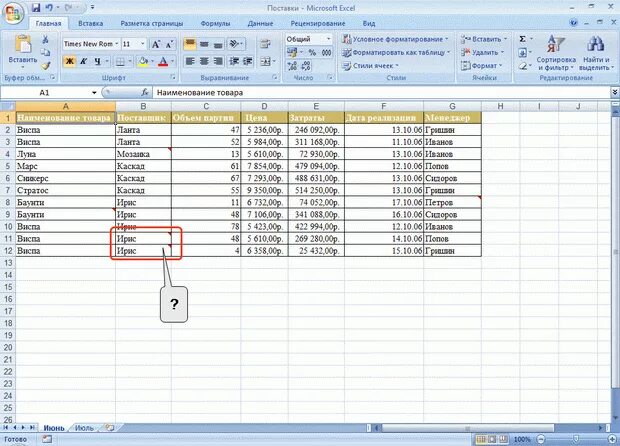This screenshot has width=620, height=446.
Task: Open the Формат cells button
Action: click(481, 66)
